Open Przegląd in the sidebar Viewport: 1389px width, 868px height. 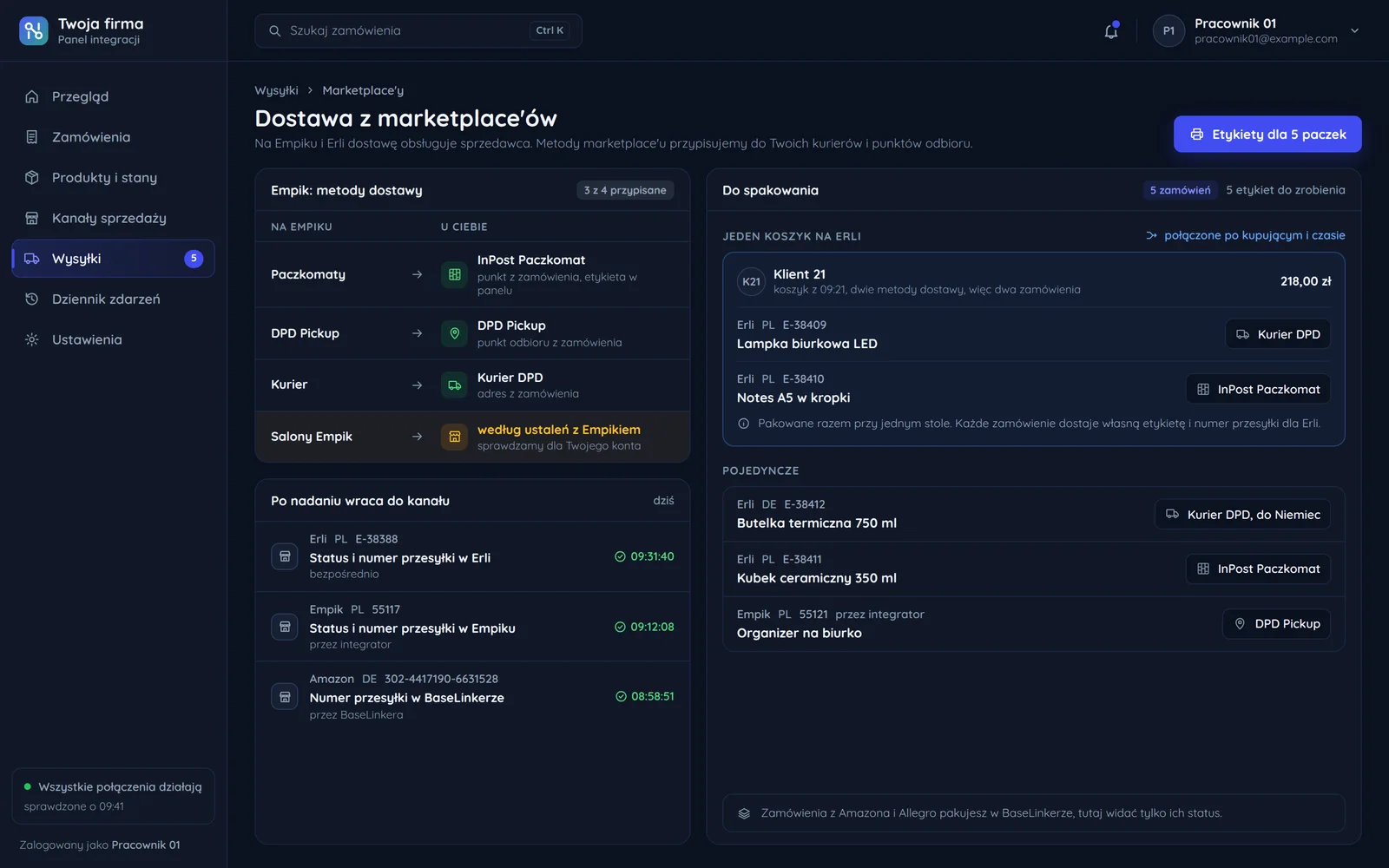click(x=113, y=96)
